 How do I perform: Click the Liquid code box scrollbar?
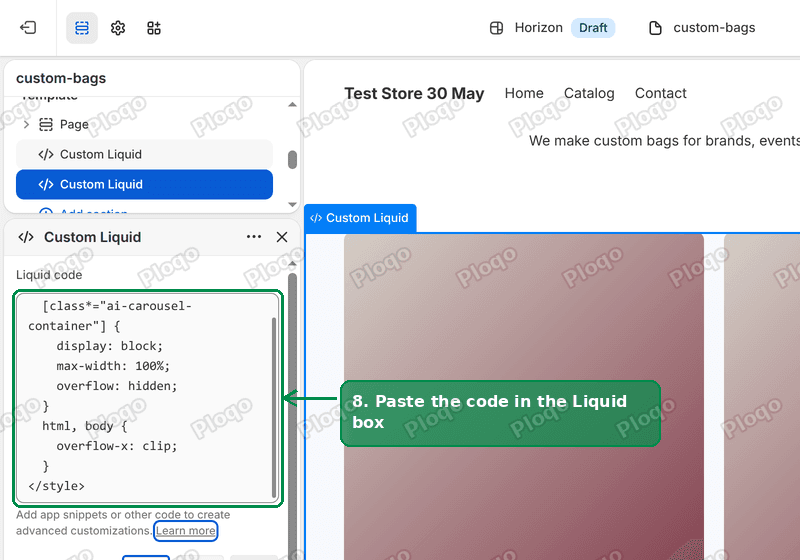click(x=274, y=407)
